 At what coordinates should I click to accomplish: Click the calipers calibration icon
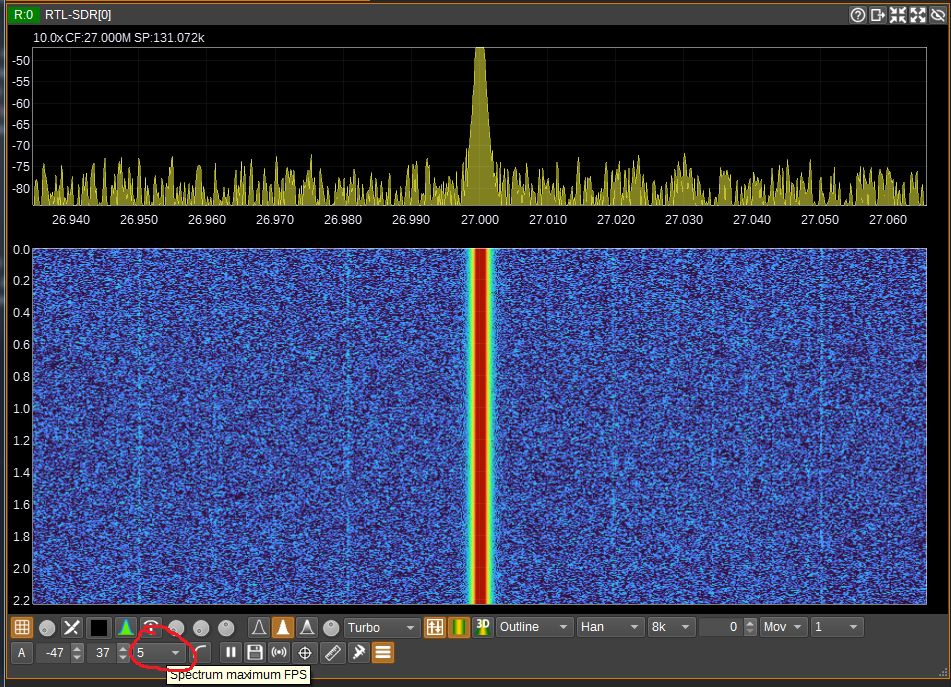[358, 653]
